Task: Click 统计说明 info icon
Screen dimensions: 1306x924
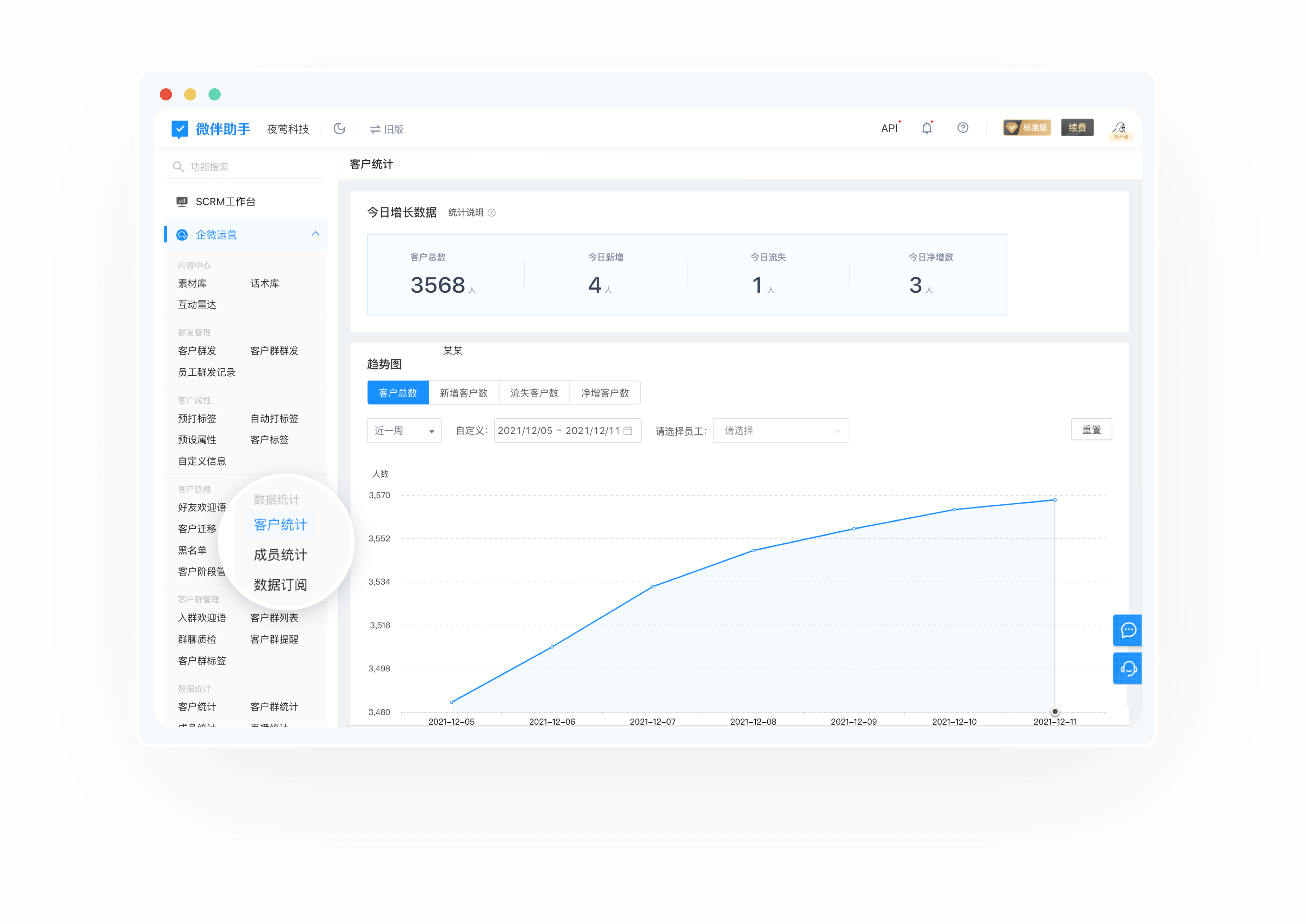Action: coord(491,213)
